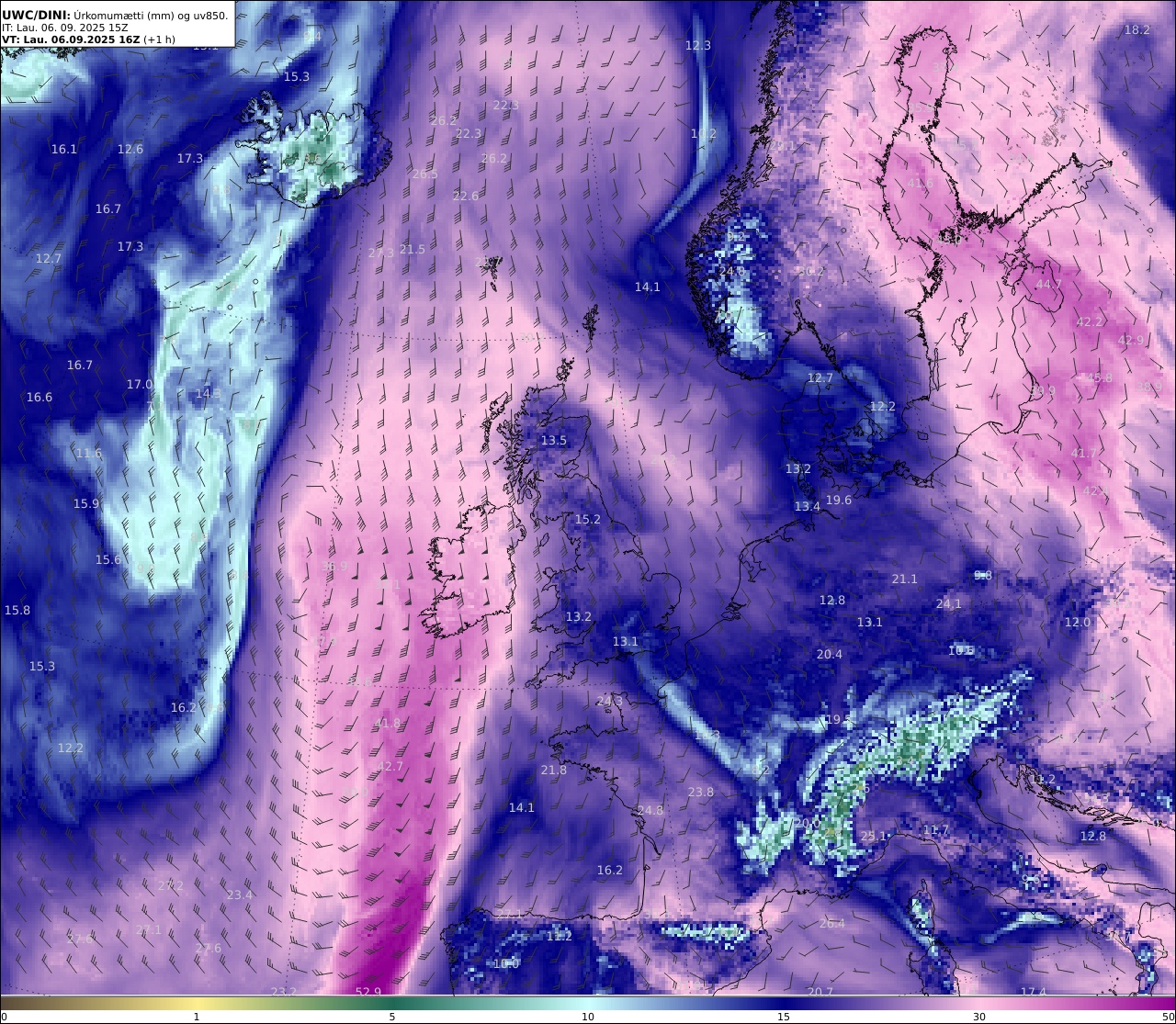
Task: Click the 21.1 value over Germany
Action: [x=905, y=579]
